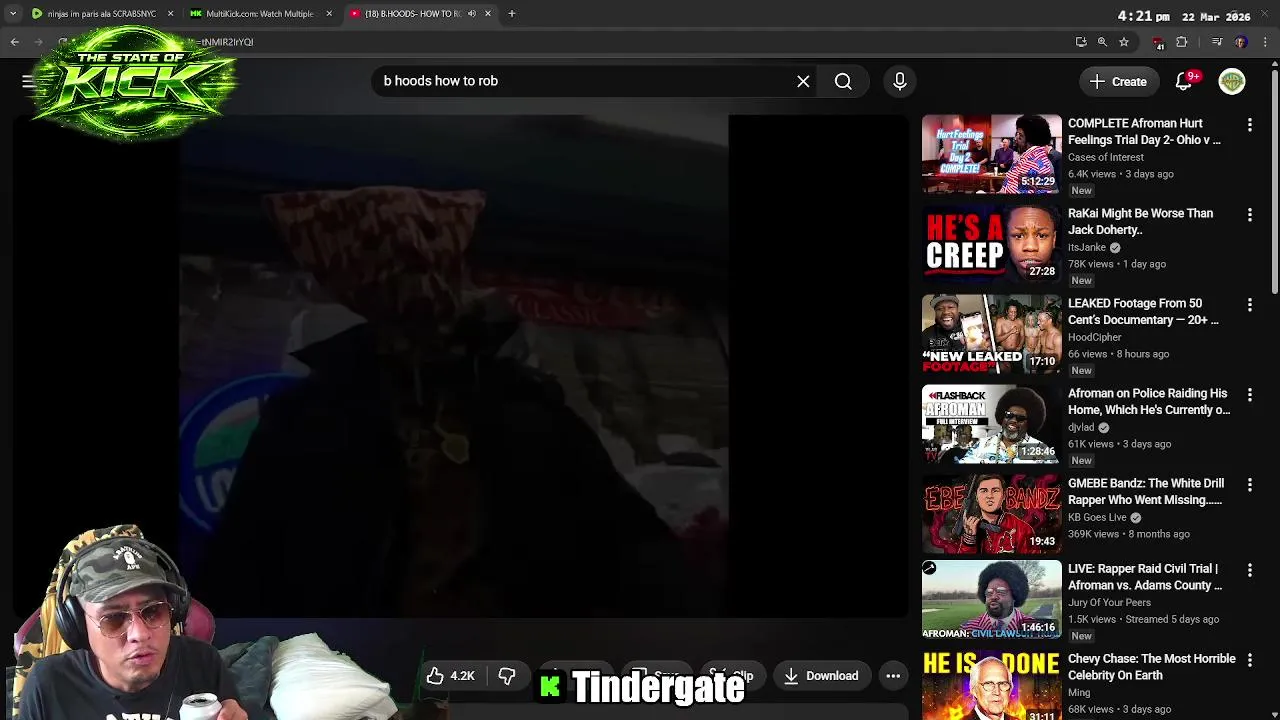The width and height of the screenshot is (1280, 720).
Task: Click the Clip button
Action: [731, 676]
